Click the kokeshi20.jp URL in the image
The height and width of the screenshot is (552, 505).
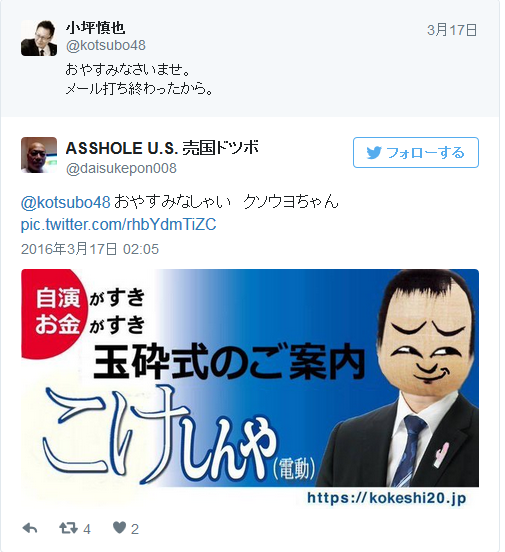coord(386,498)
